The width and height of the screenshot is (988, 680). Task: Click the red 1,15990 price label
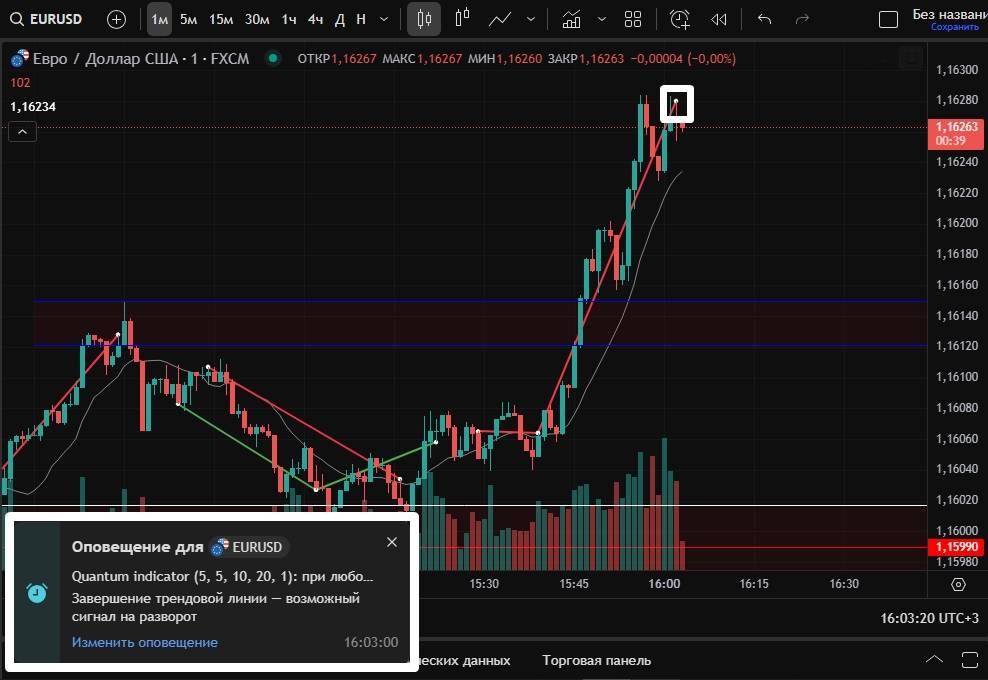(957, 547)
